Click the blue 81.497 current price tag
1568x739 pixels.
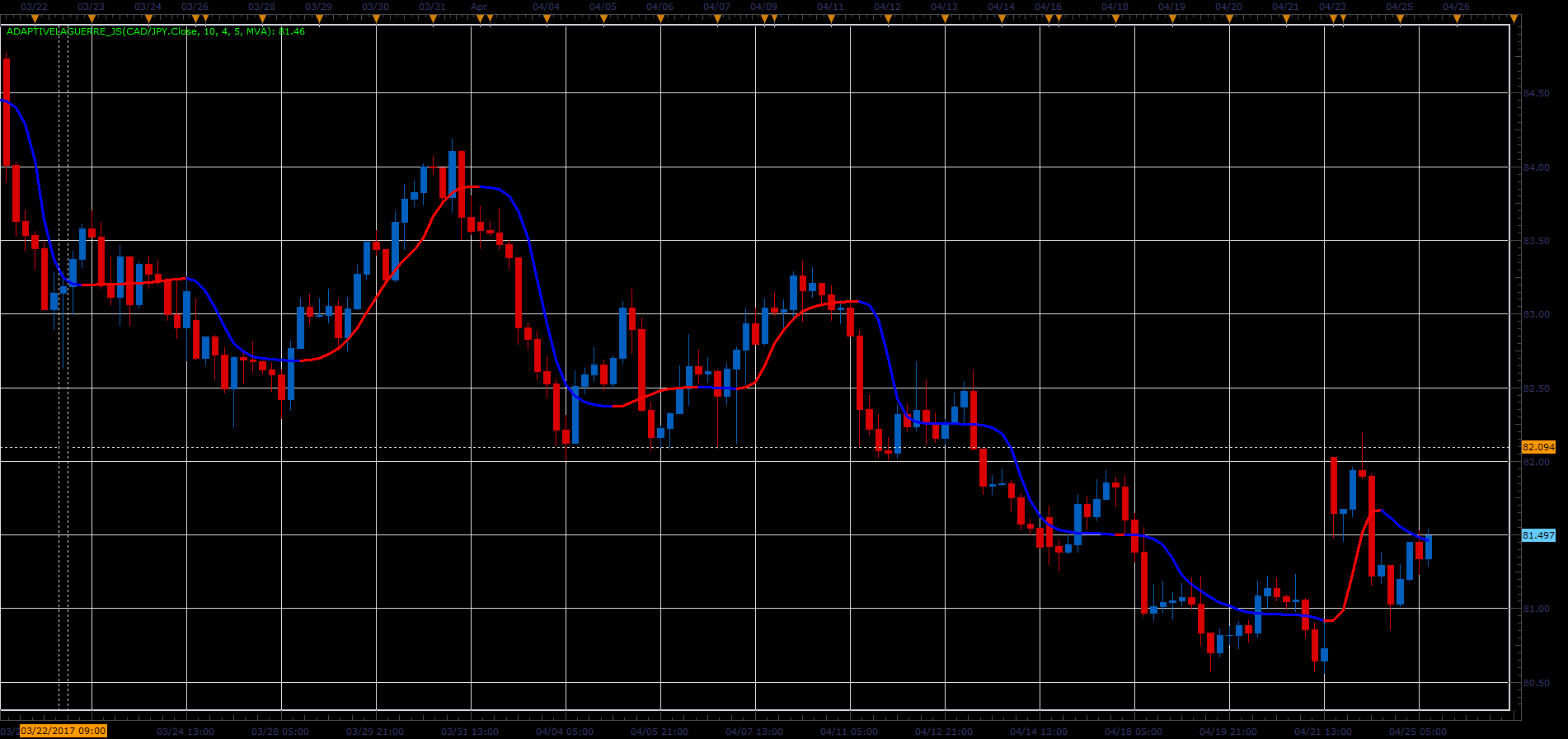(1538, 535)
